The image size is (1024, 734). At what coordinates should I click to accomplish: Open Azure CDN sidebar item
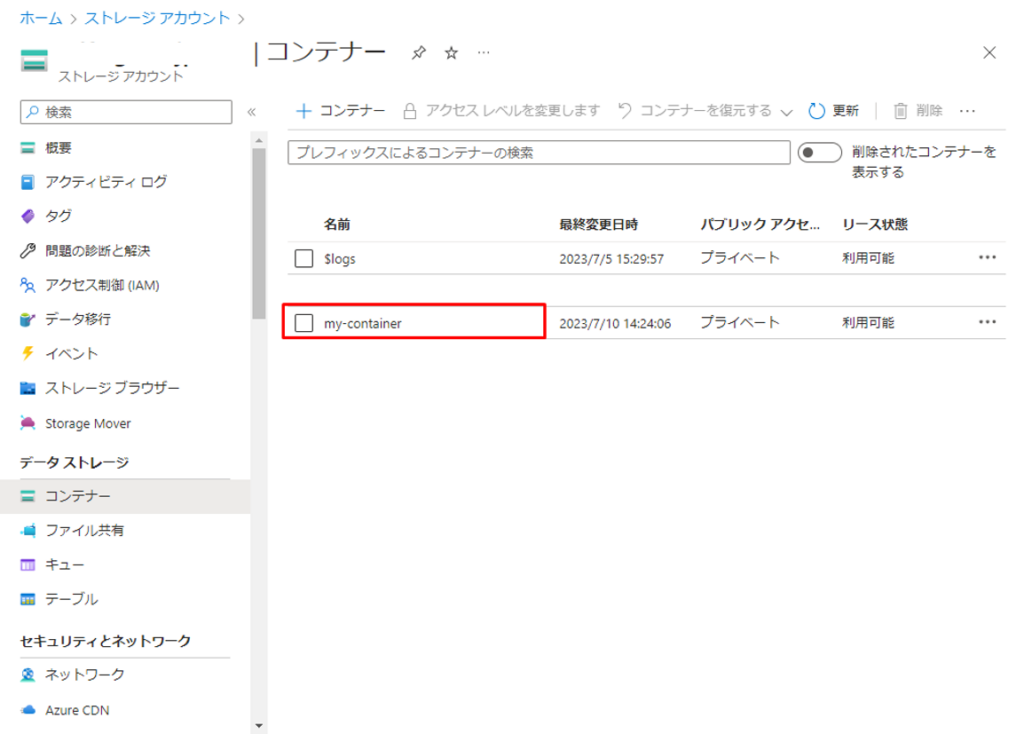tap(76, 710)
